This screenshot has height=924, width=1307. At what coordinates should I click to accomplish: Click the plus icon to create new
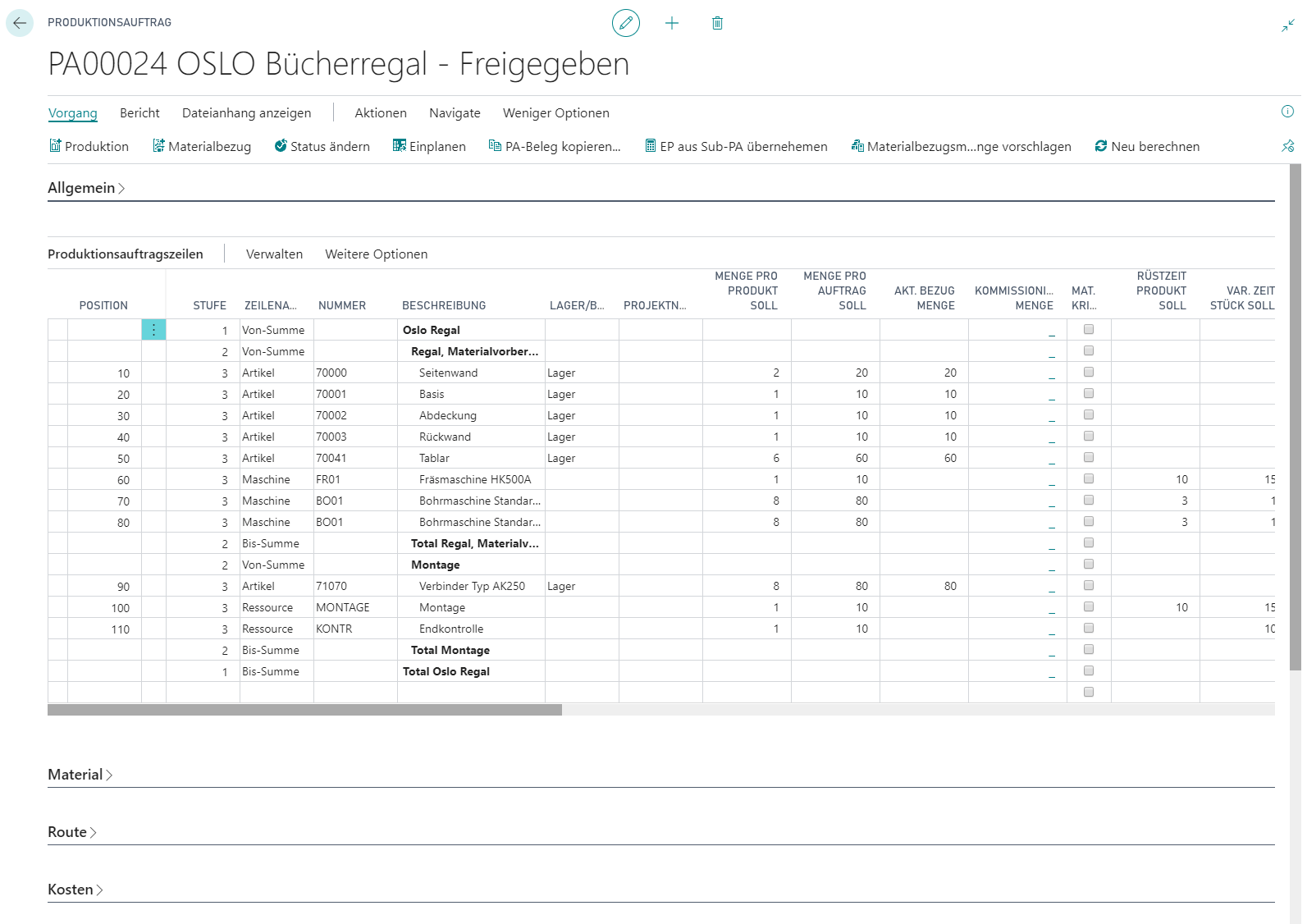[x=672, y=23]
